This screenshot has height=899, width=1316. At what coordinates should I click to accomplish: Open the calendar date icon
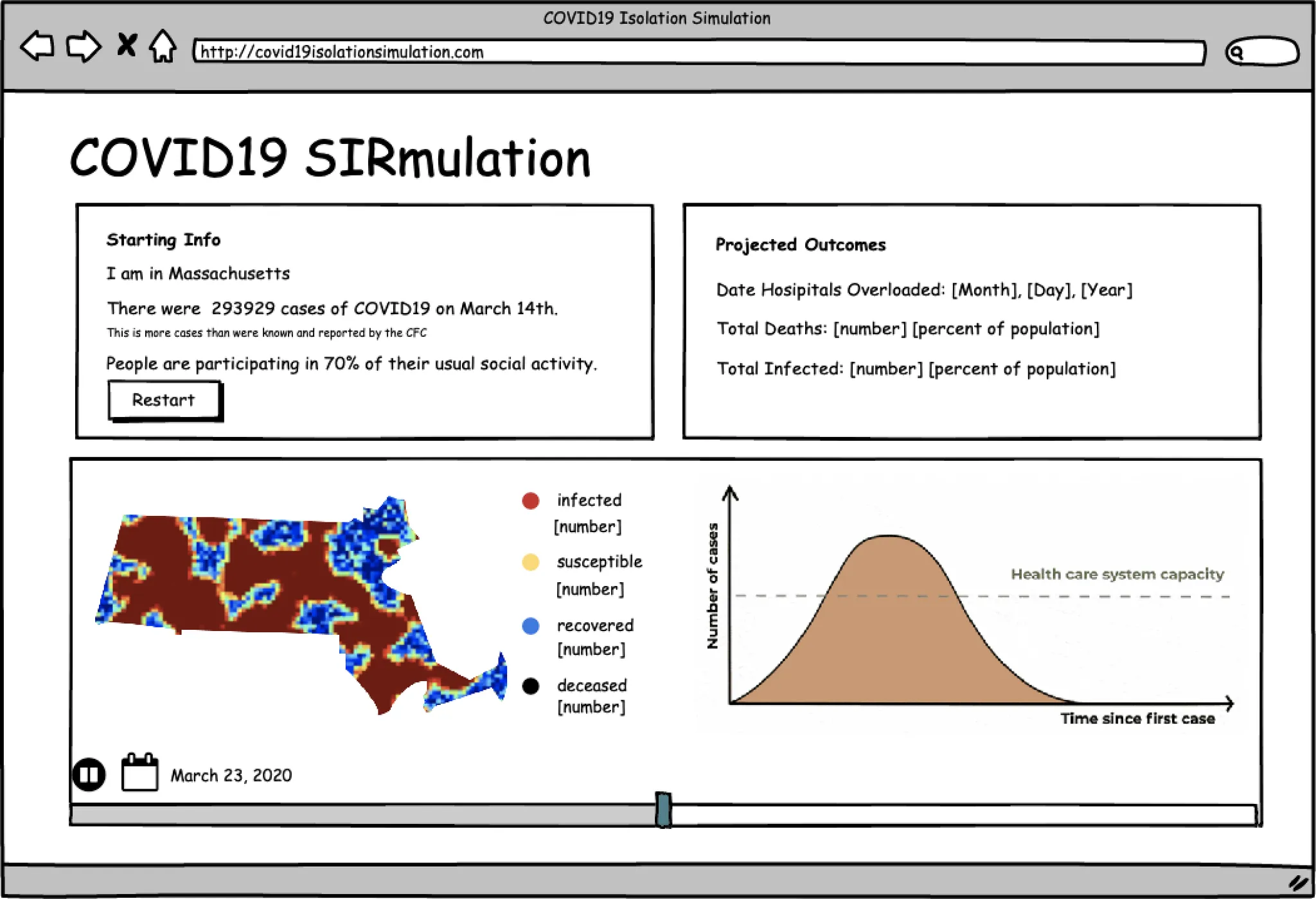139,772
